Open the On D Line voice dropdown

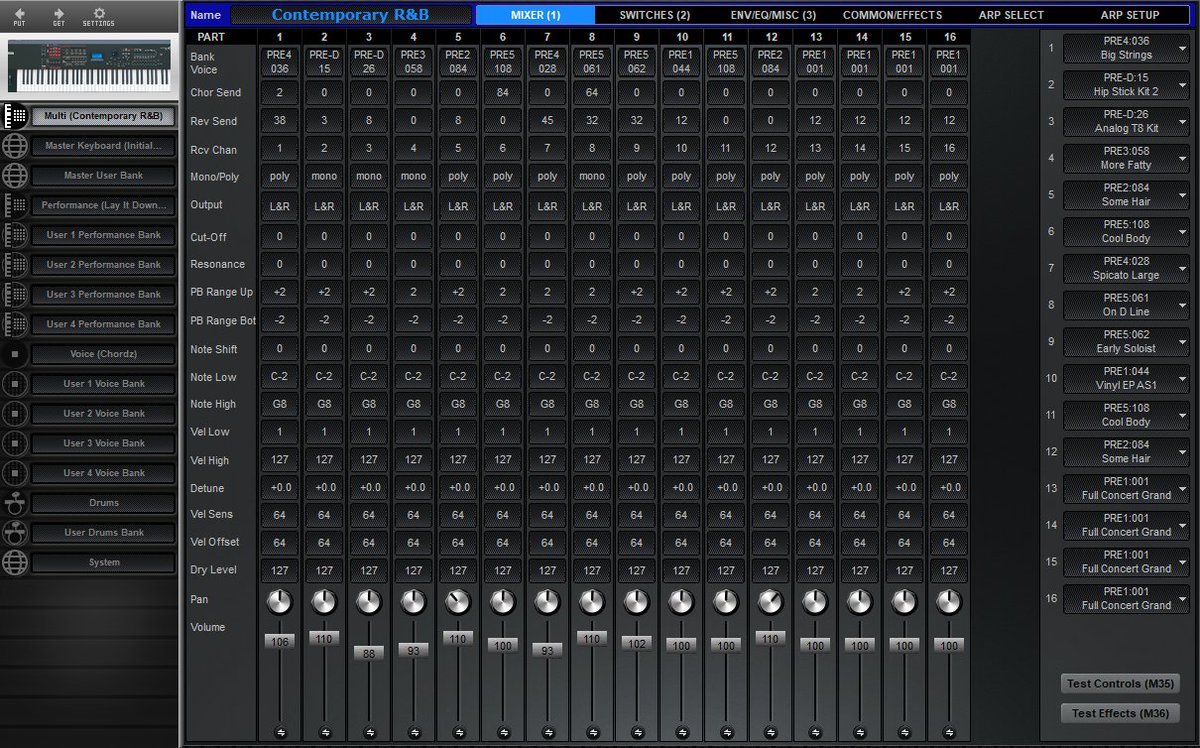point(1126,304)
